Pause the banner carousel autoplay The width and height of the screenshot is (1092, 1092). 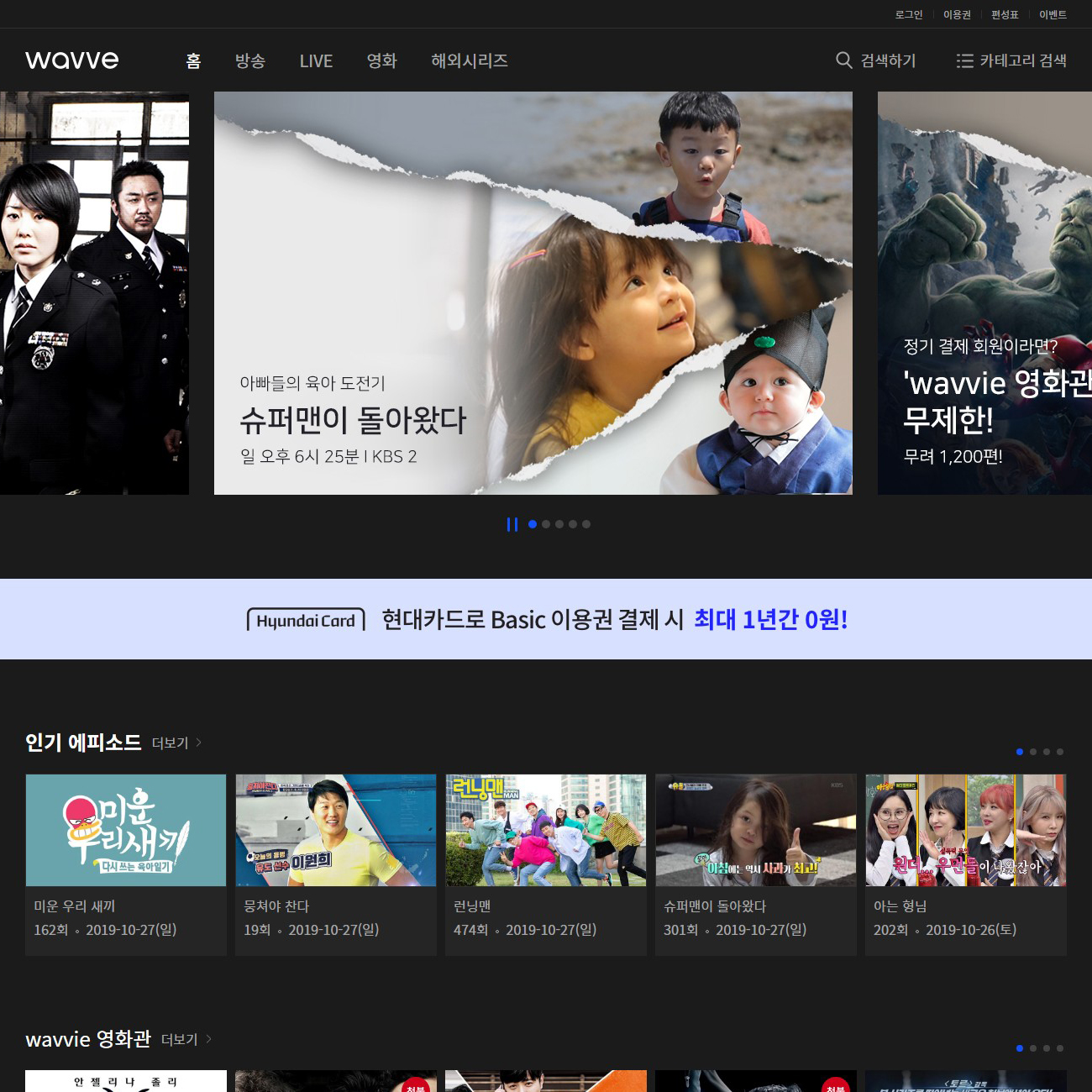coord(512,524)
